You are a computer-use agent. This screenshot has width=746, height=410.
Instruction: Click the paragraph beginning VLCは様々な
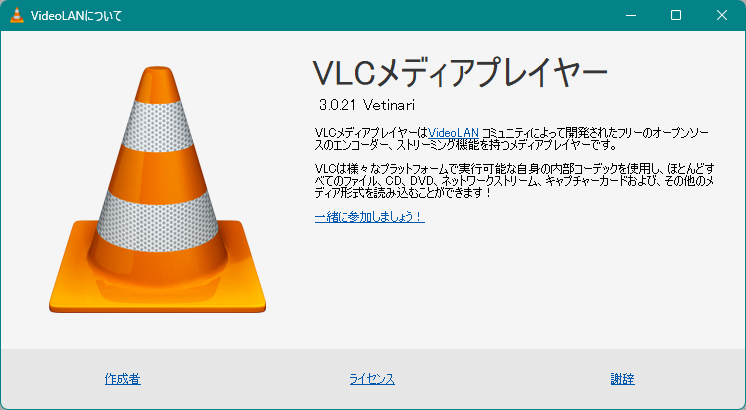pos(514,181)
